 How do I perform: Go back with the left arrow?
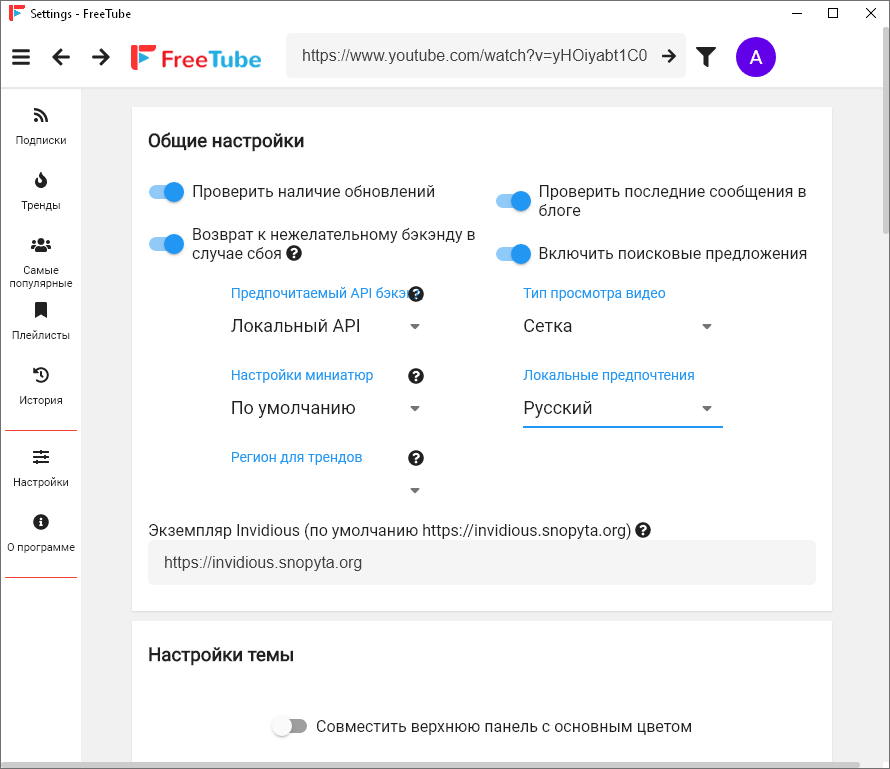pyautogui.click(x=61, y=57)
